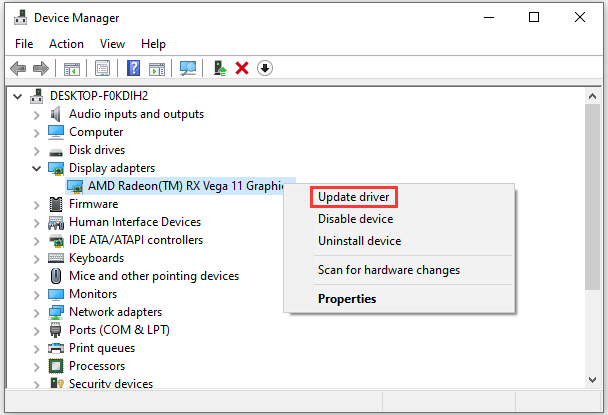Click Show/Hide Console Tree toolbar icon

tap(72, 69)
